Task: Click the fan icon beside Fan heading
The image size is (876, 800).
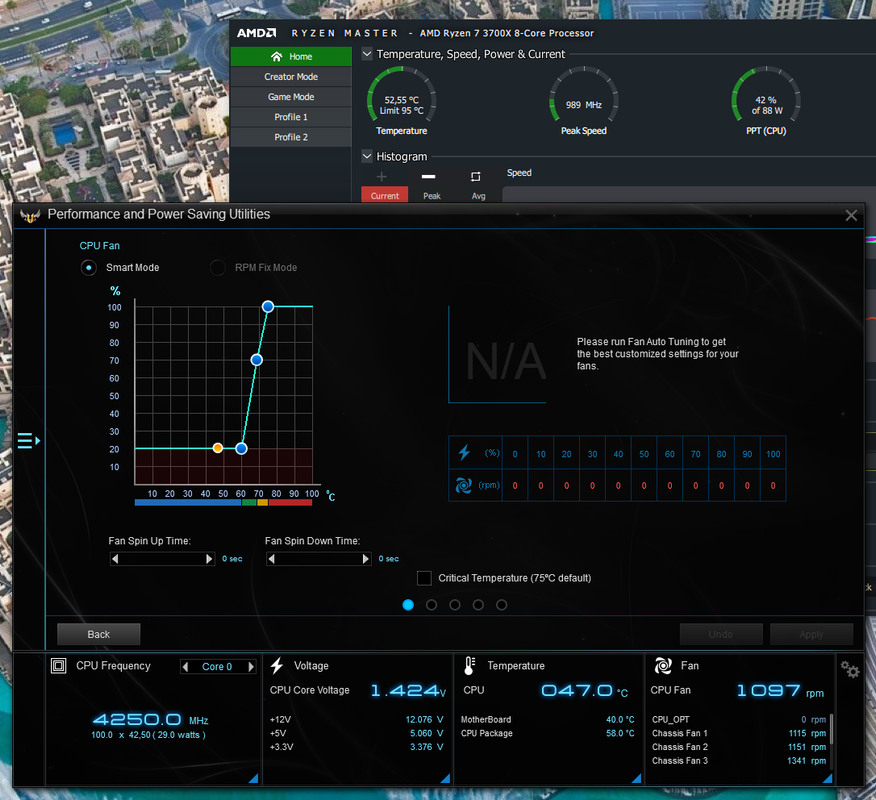Action: click(x=663, y=665)
